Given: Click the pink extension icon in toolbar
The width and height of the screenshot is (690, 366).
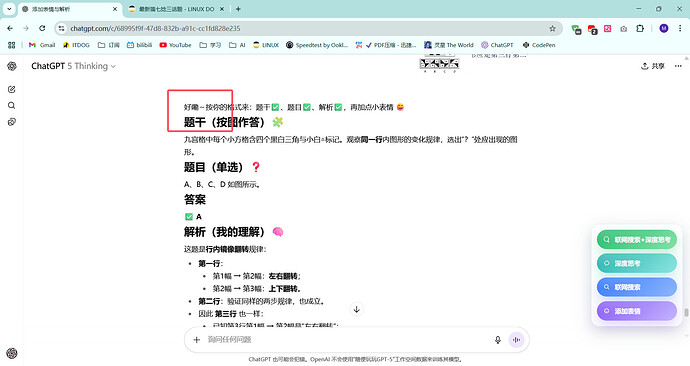Looking at the screenshot, I should tap(608, 29).
